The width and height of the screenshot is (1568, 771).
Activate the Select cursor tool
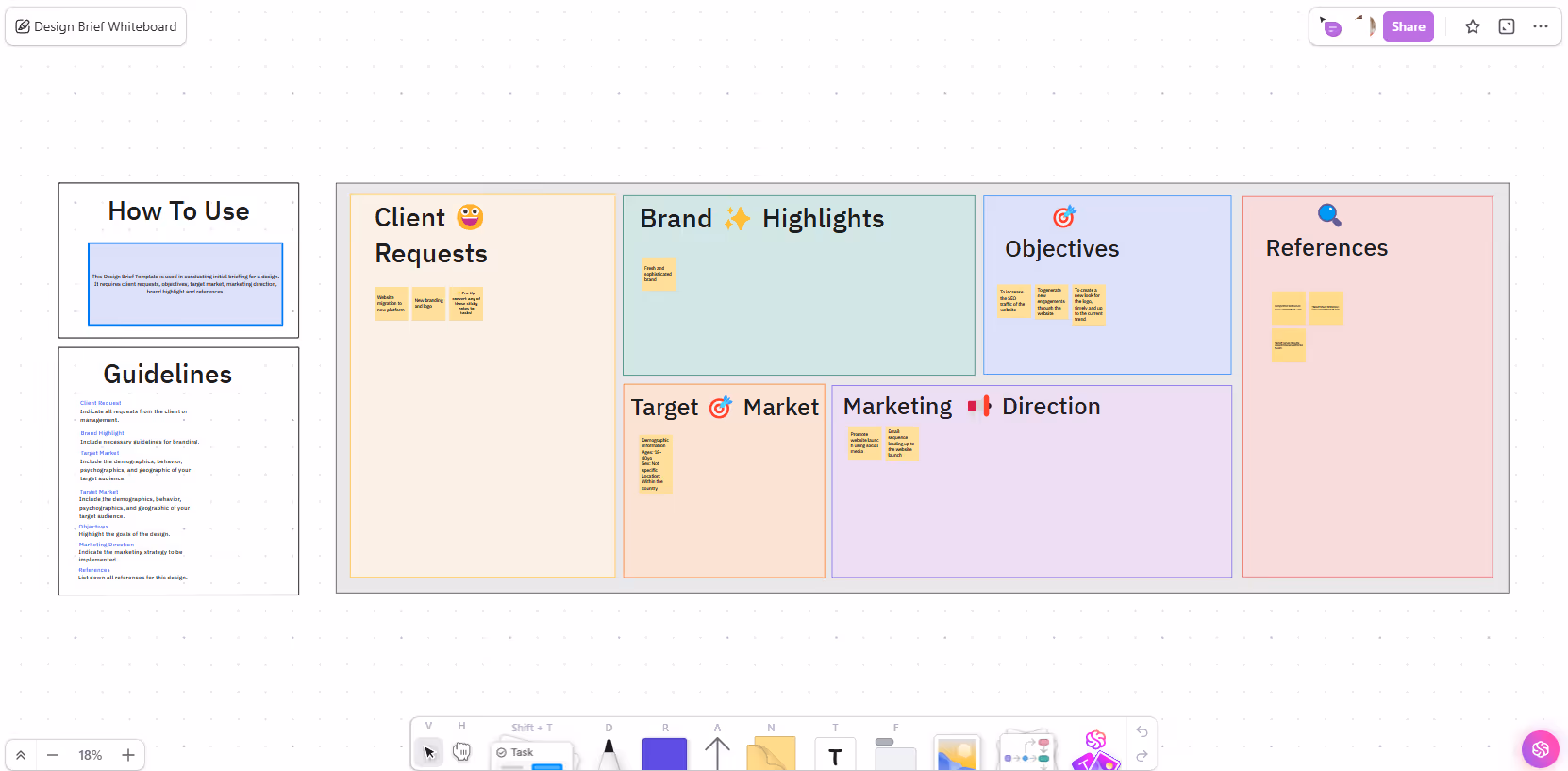(429, 752)
